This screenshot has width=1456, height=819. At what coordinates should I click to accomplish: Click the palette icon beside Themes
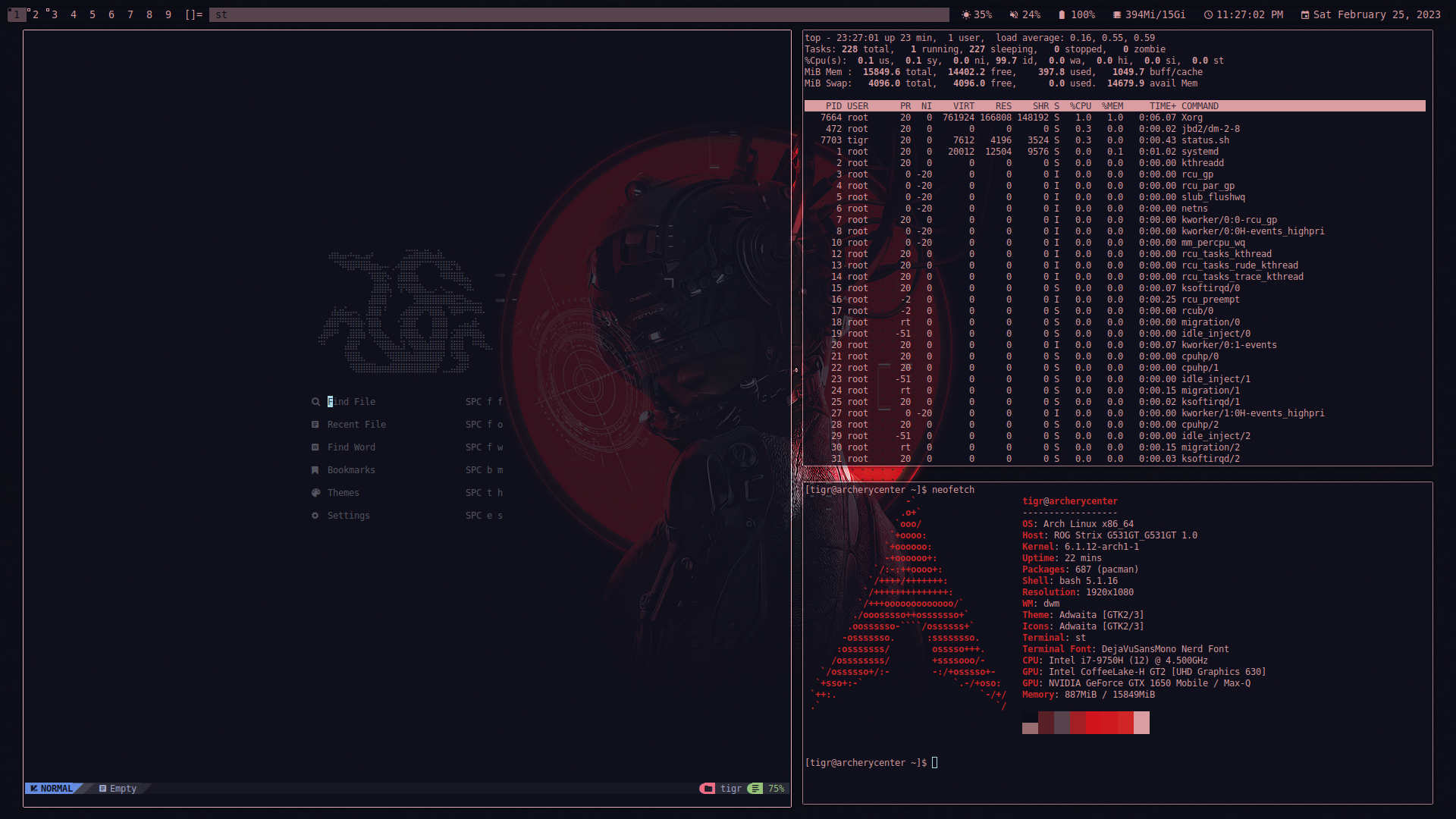tap(315, 493)
